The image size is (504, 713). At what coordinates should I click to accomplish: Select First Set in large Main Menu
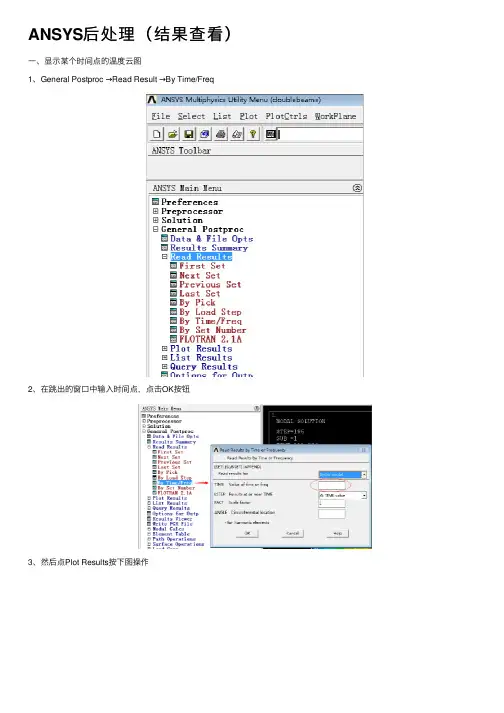point(202,266)
